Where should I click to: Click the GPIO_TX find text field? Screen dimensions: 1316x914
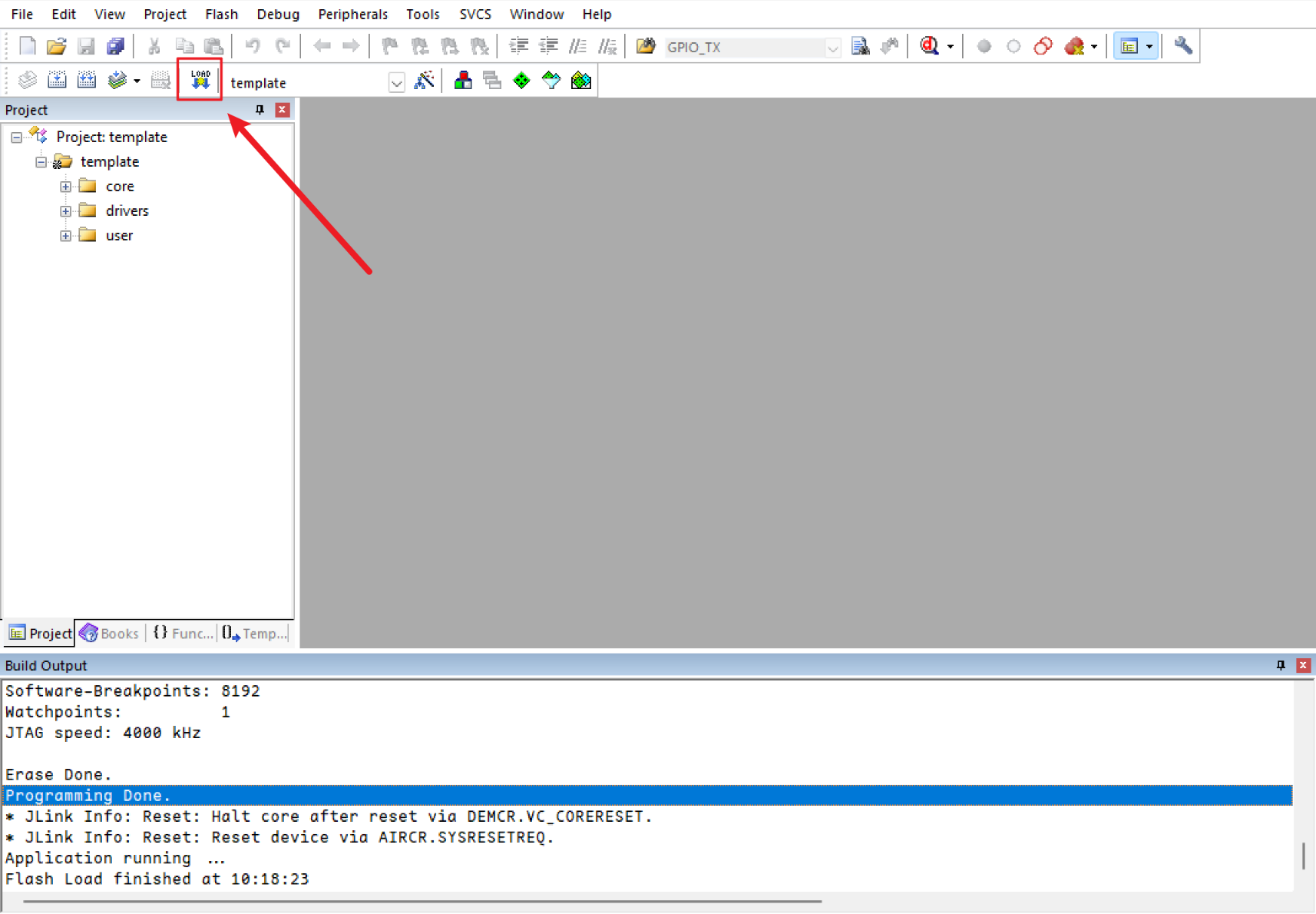pos(743,48)
